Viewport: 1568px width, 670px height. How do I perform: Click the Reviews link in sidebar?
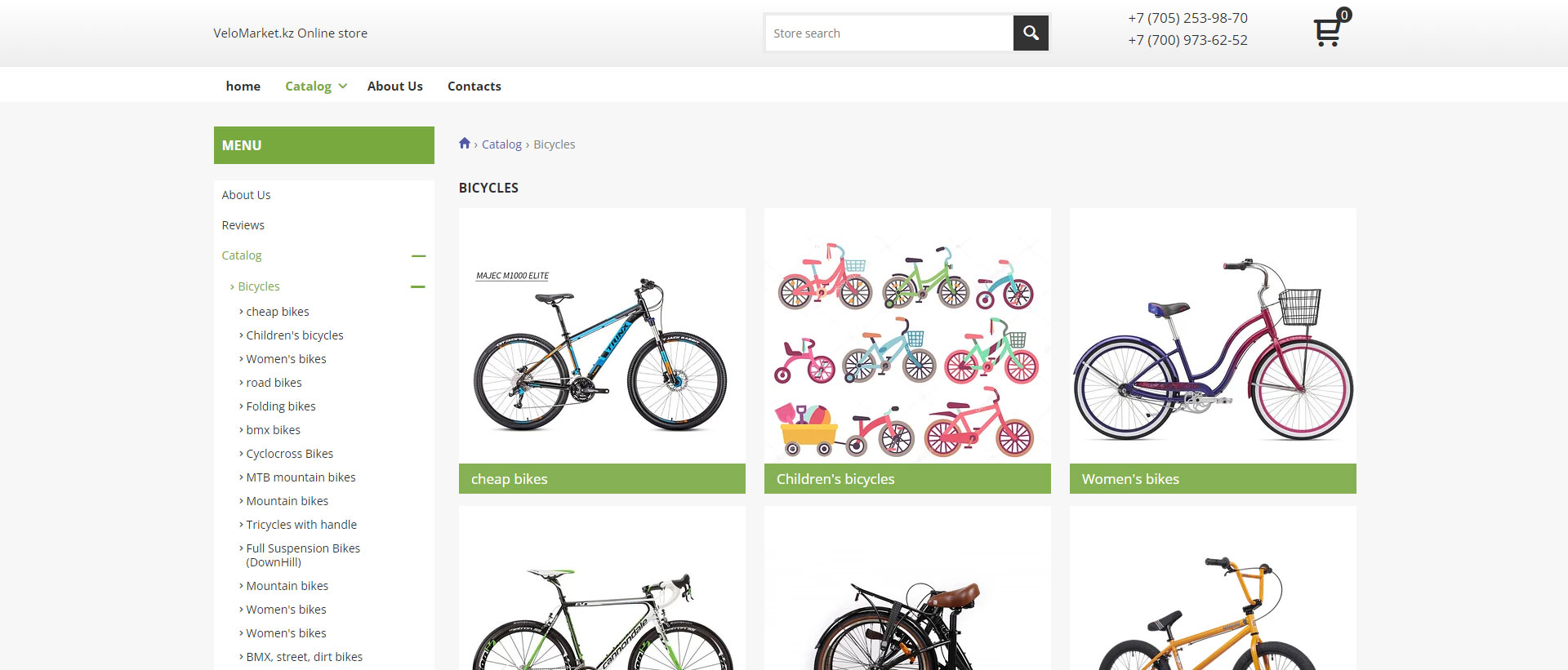(x=243, y=225)
